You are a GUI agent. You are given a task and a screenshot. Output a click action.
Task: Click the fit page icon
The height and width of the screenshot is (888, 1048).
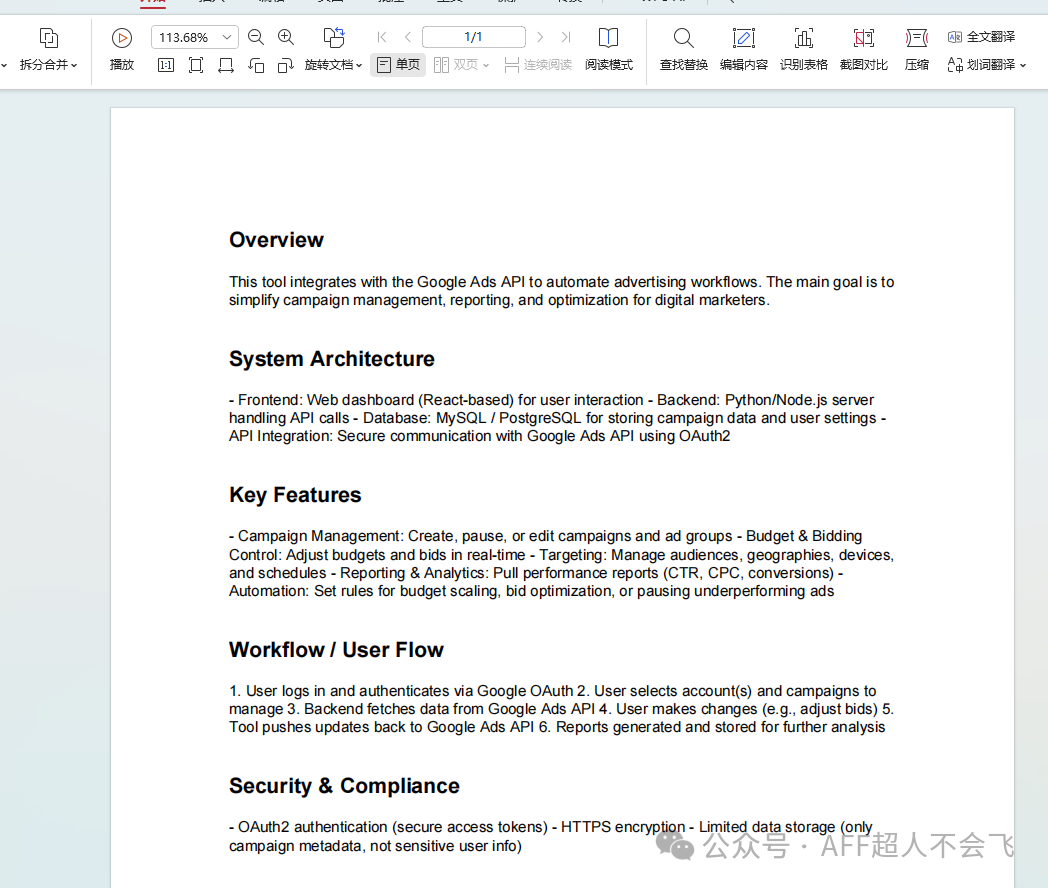[196, 65]
